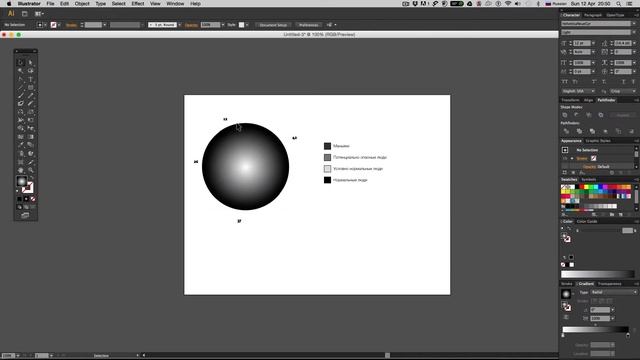
Task: Open language dropdown English: USA
Action: click(x=578, y=91)
